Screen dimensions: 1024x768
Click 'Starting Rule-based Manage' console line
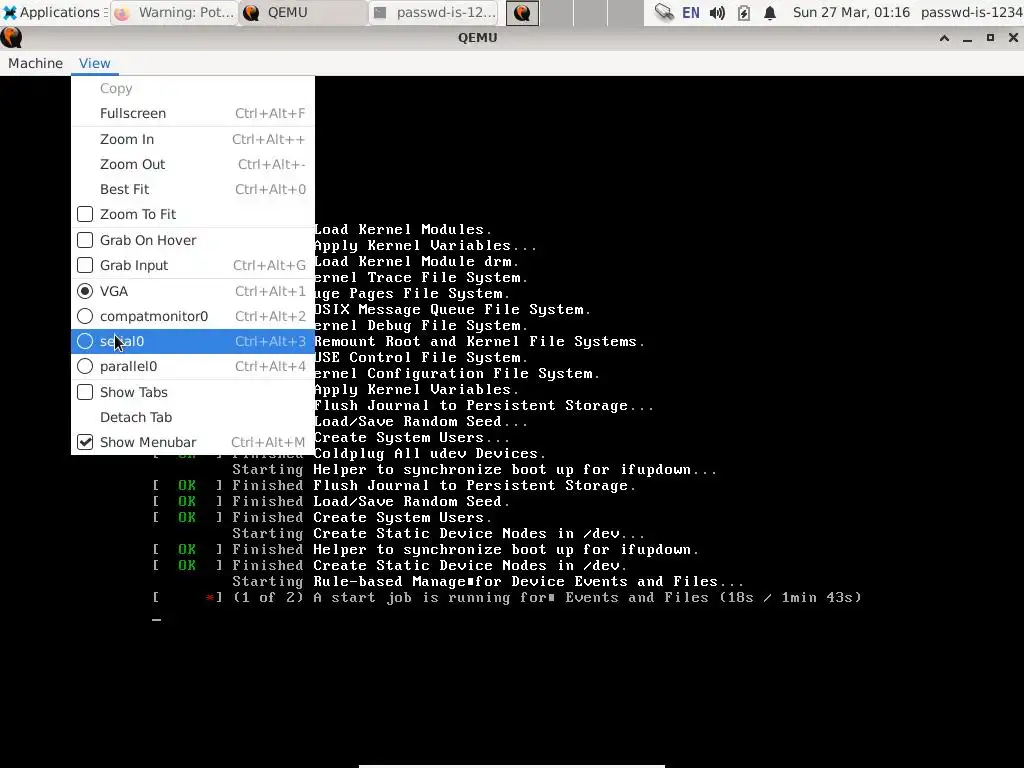488,582
